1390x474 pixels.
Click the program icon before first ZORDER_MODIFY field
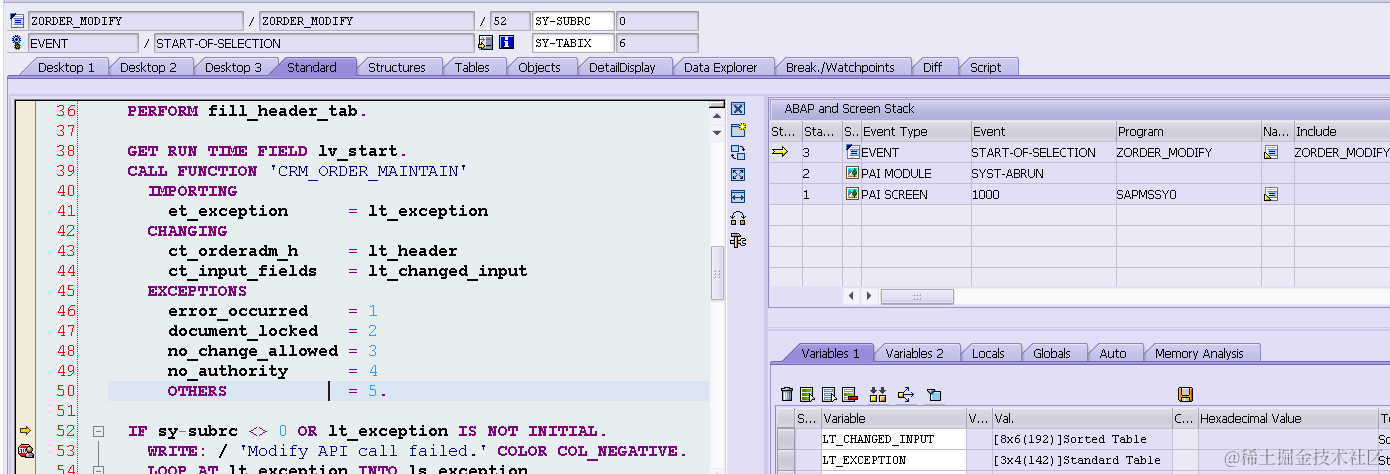click(16, 21)
